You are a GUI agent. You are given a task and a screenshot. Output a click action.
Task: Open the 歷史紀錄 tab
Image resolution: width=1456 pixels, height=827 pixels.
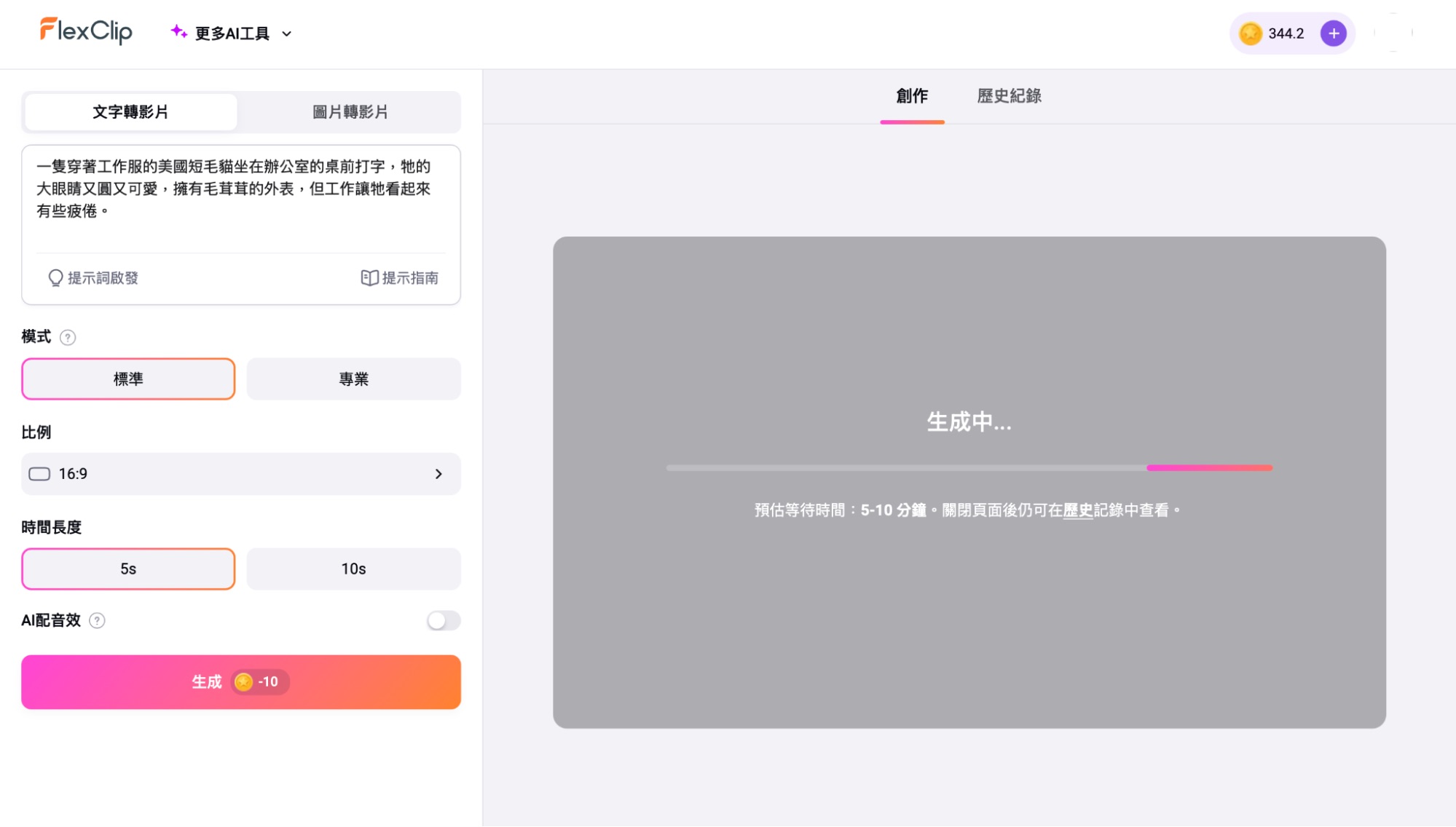tap(1009, 96)
